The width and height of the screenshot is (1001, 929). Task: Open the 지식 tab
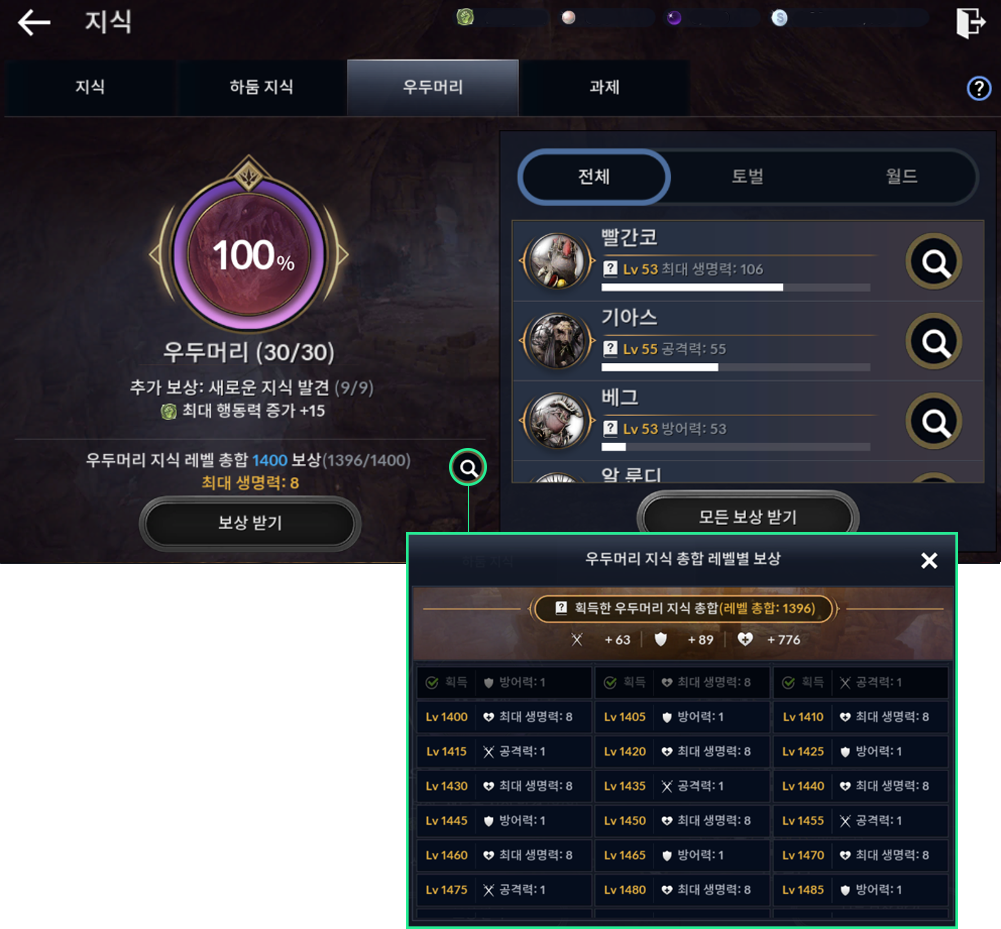point(90,87)
